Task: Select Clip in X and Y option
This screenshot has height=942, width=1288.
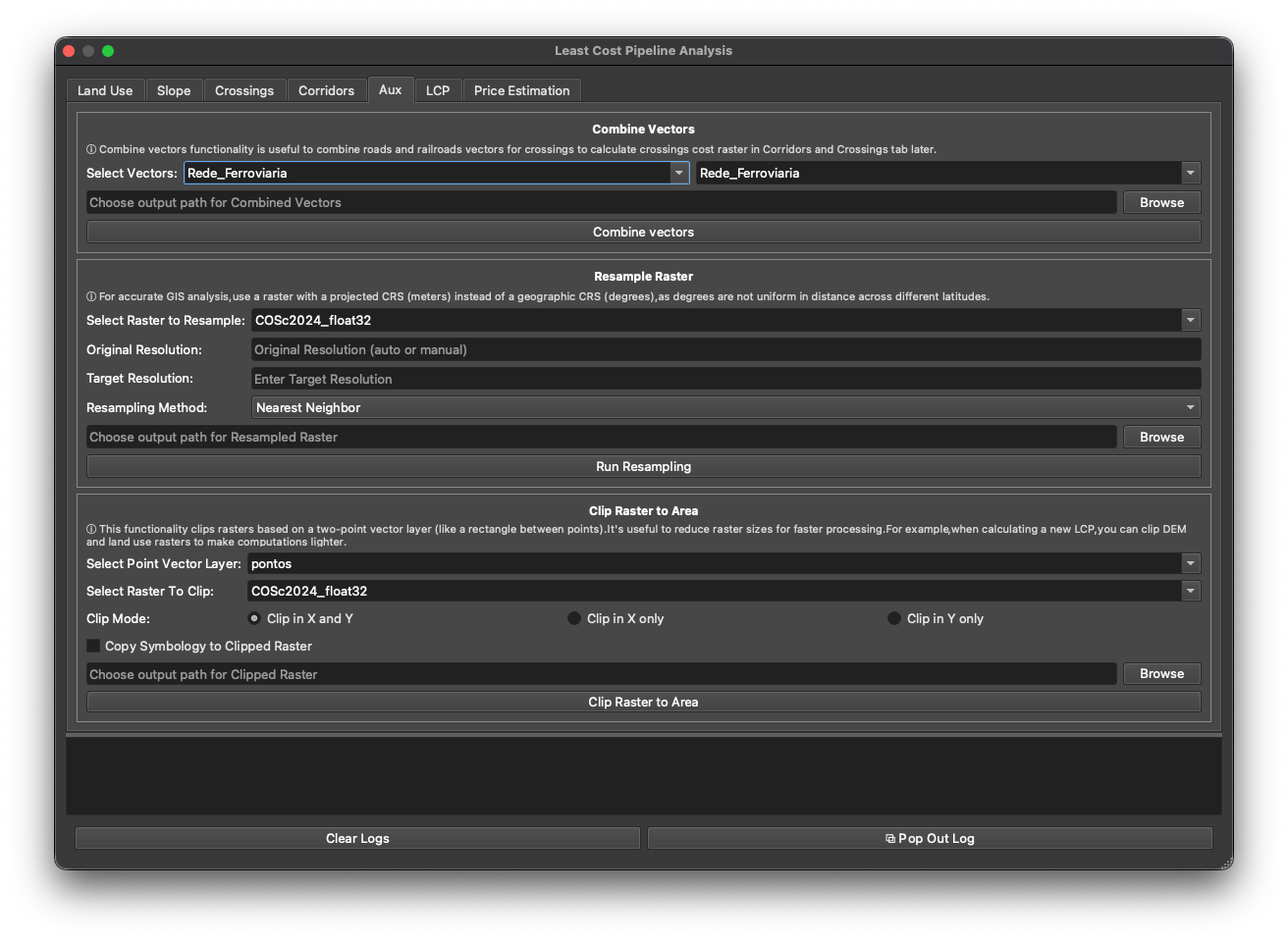Action: click(x=300, y=618)
